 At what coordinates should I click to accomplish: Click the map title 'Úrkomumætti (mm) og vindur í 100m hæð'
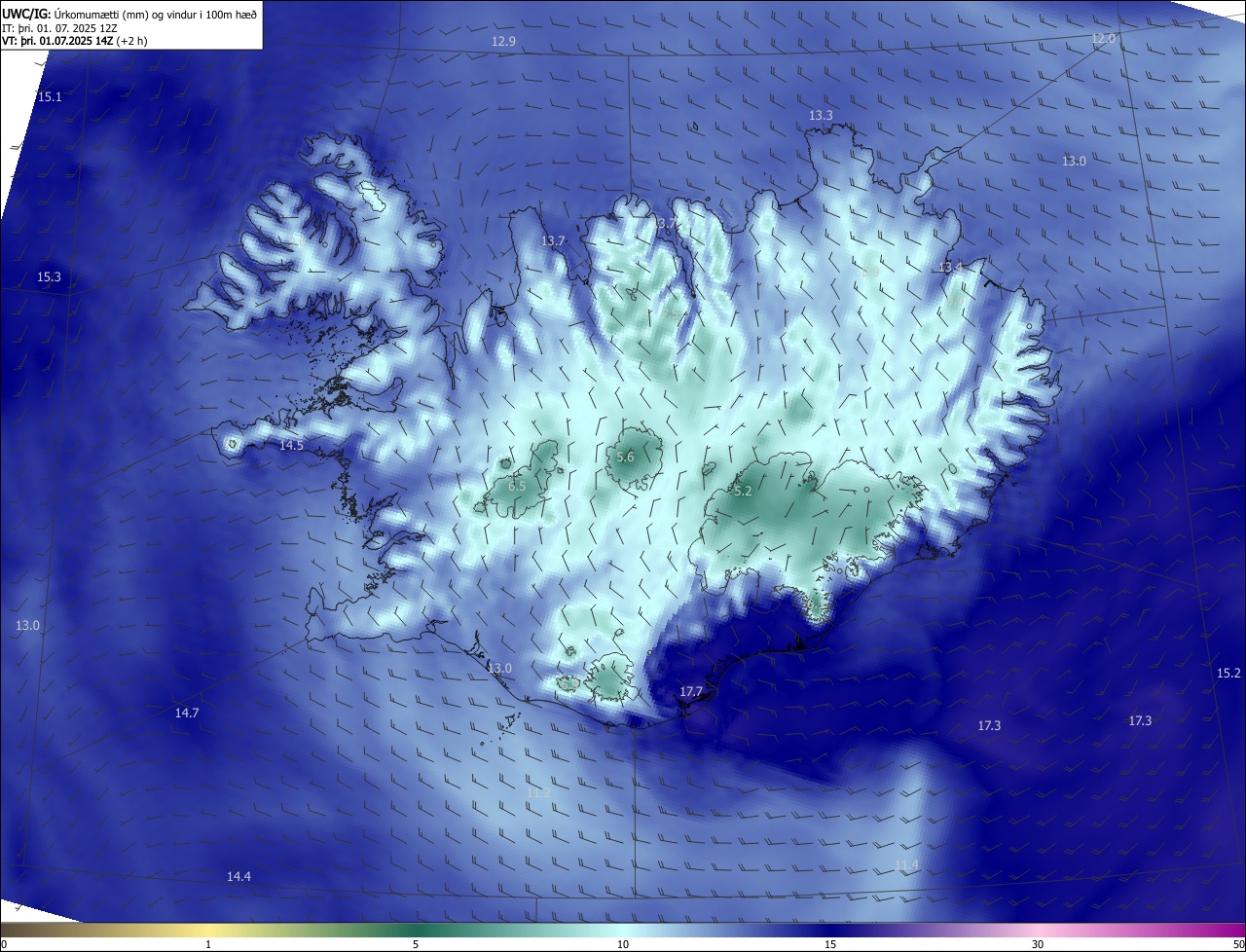coord(156,15)
